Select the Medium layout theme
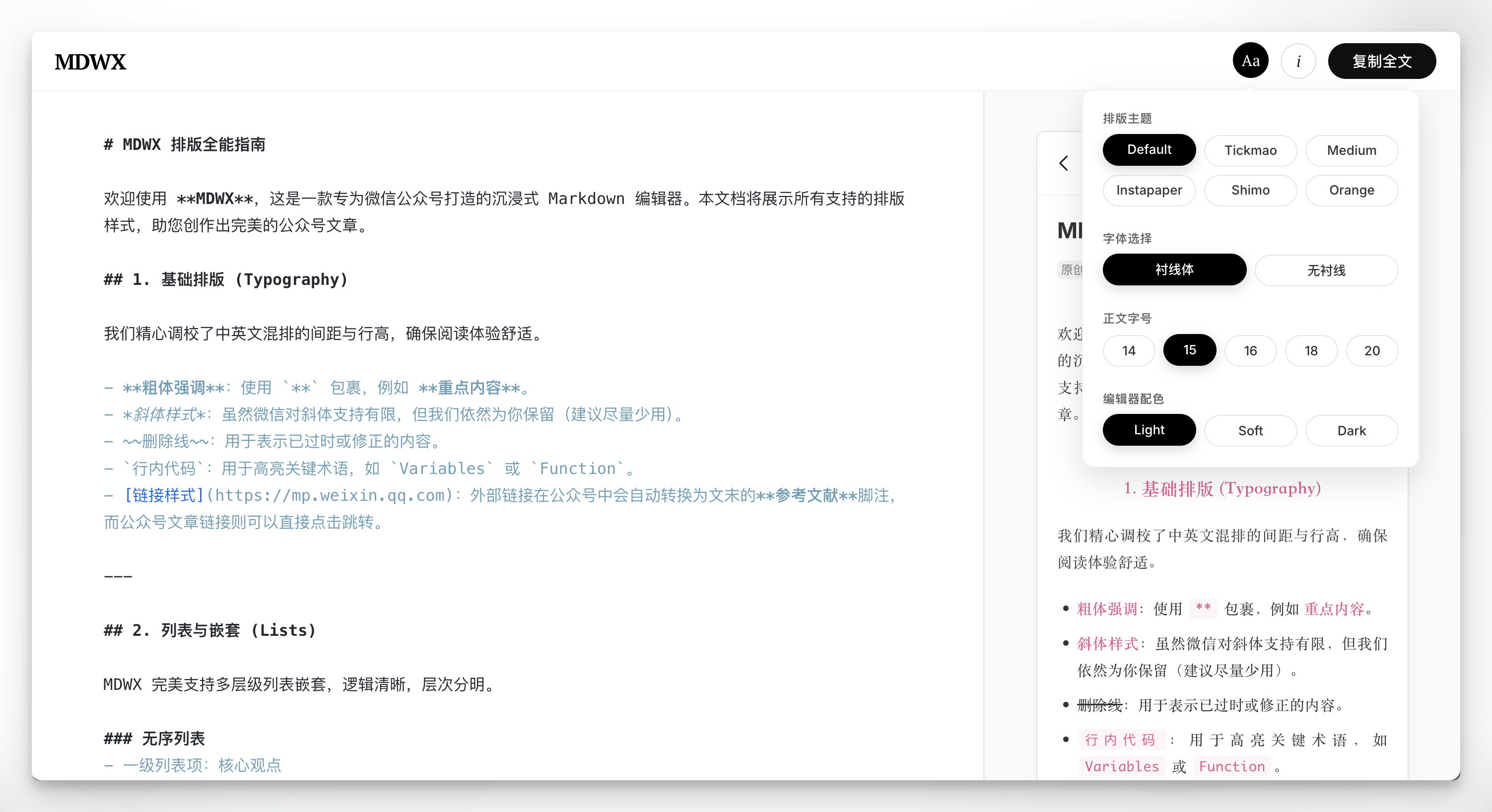 click(1351, 150)
